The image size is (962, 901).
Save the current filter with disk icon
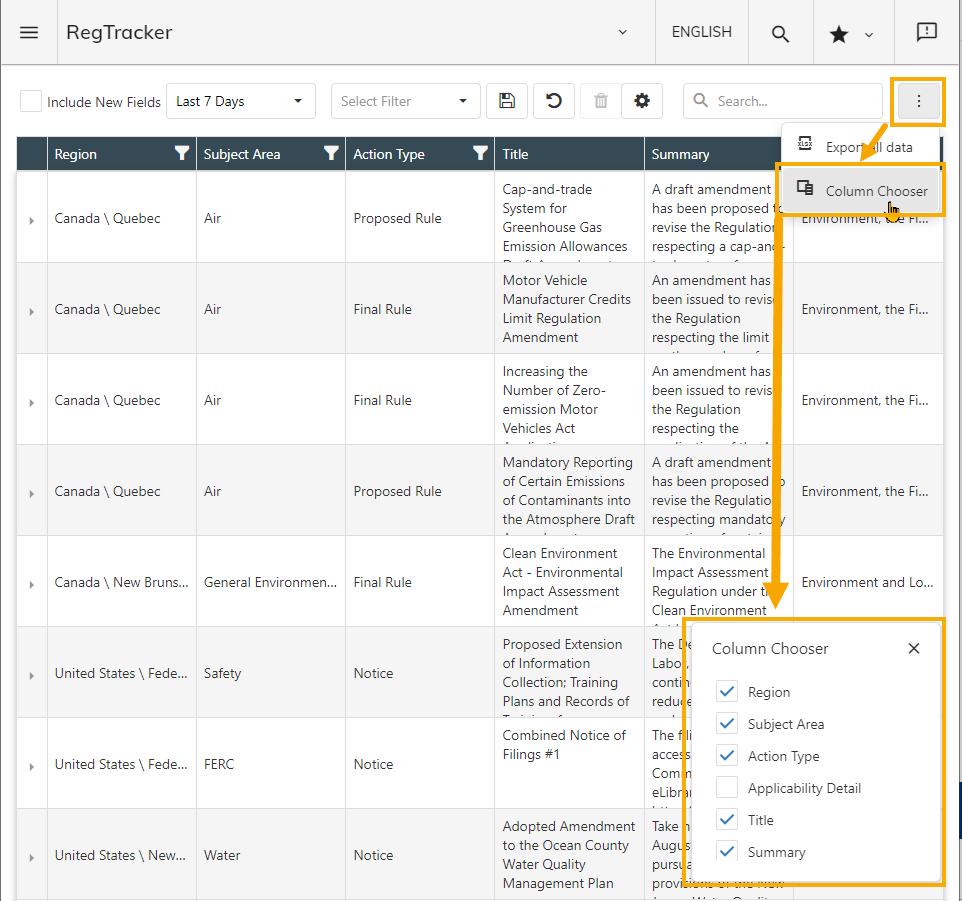pyautogui.click(x=507, y=101)
